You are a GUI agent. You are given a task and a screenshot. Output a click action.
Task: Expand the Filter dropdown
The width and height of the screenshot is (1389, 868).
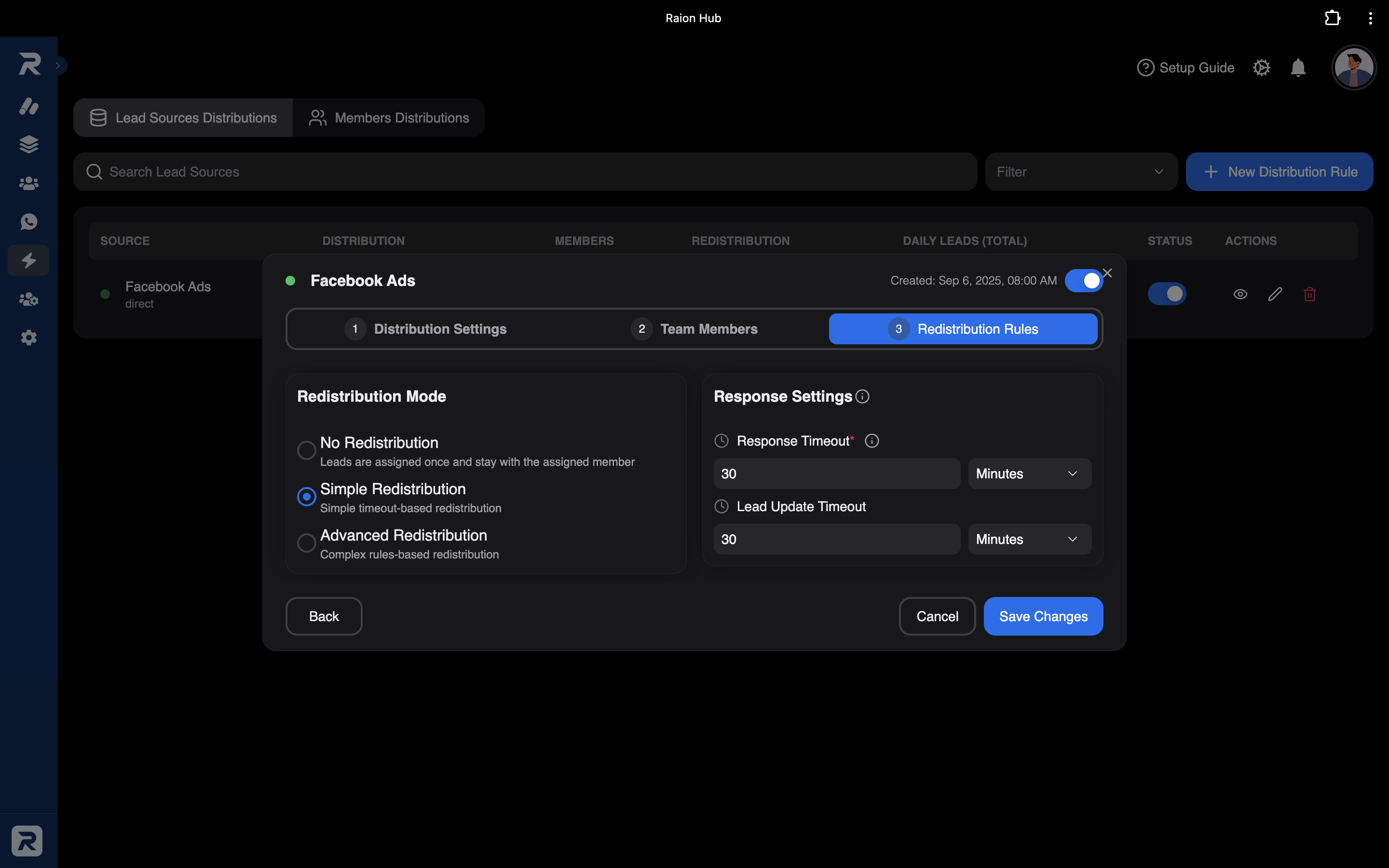(1081, 172)
